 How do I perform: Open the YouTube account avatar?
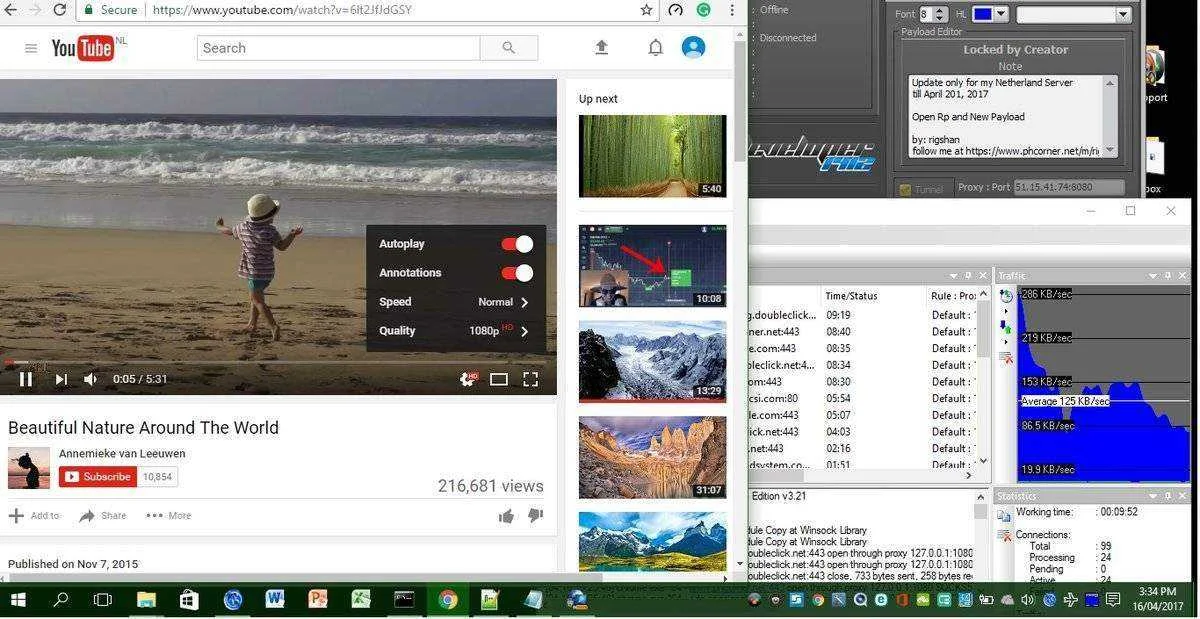coord(693,47)
